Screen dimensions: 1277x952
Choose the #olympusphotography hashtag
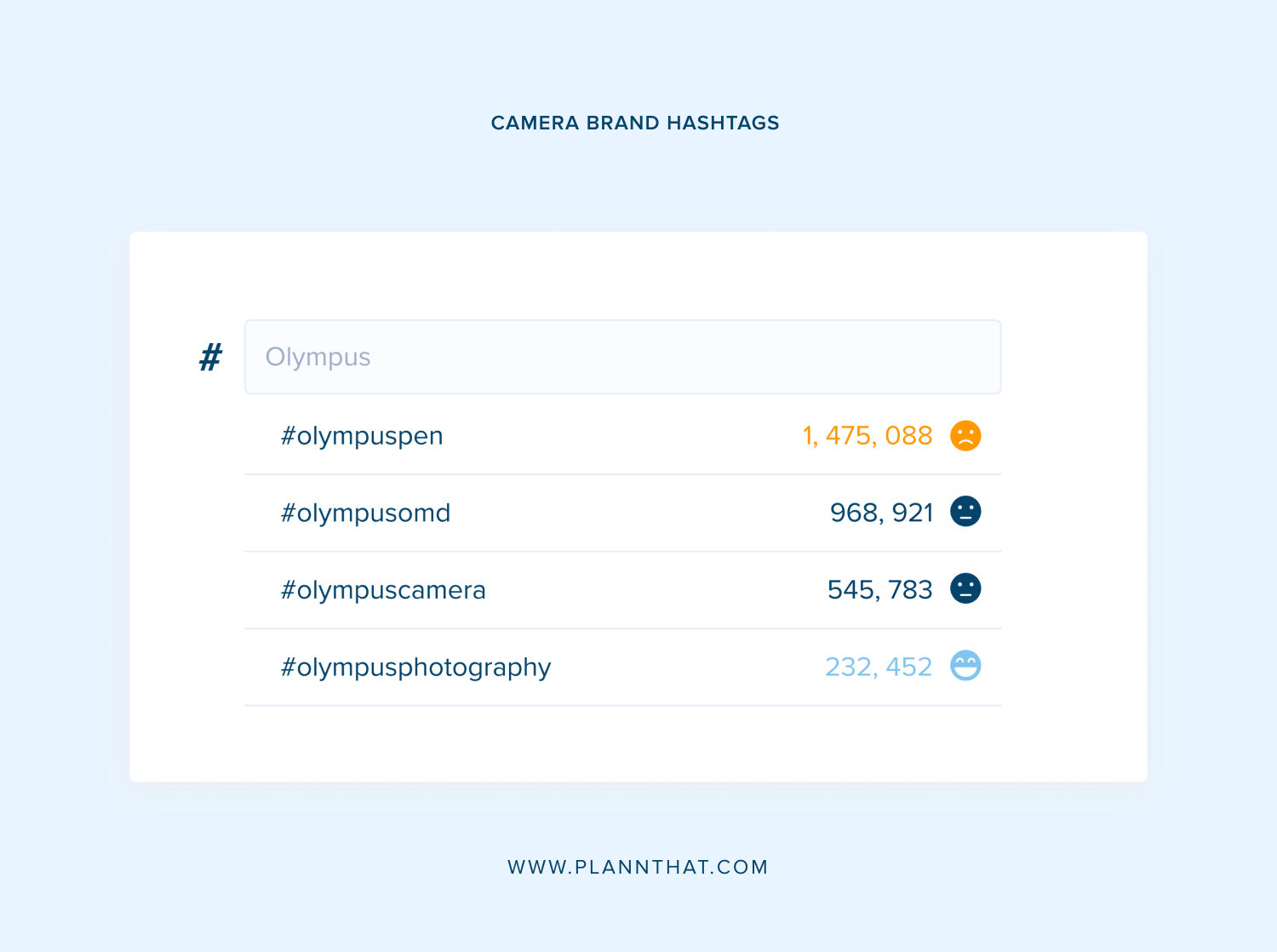pyautogui.click(x=416, y=667)
